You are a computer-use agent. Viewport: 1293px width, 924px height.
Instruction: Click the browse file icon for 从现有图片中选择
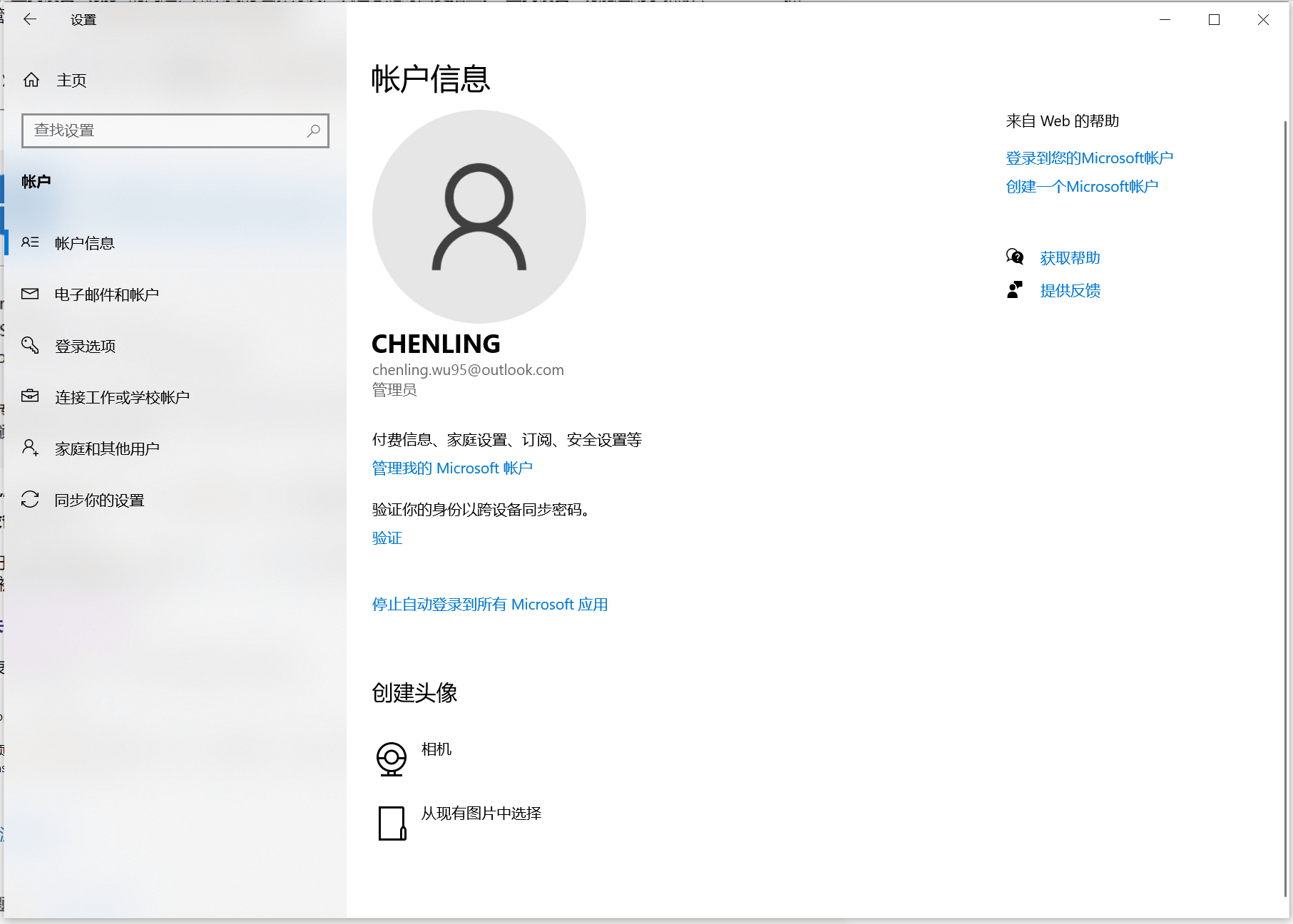point(392,823)
